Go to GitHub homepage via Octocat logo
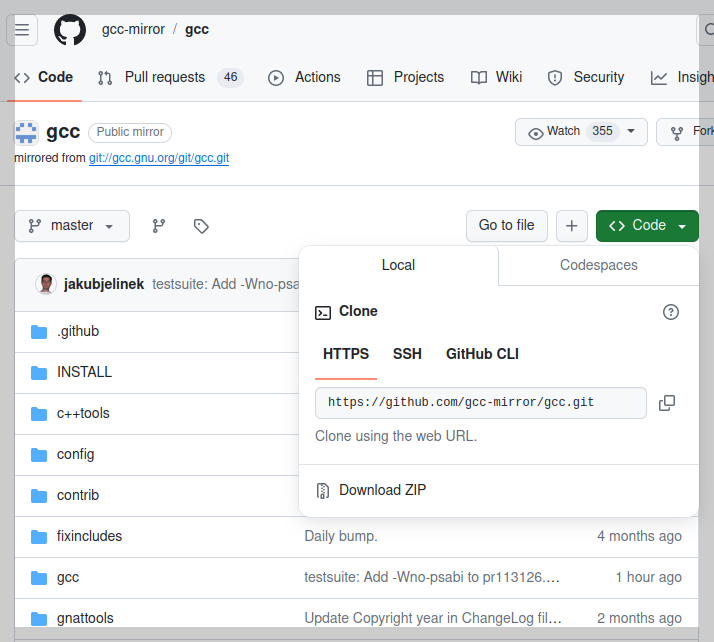This screenshot has height=642, width=714. (x=70, y=30)
